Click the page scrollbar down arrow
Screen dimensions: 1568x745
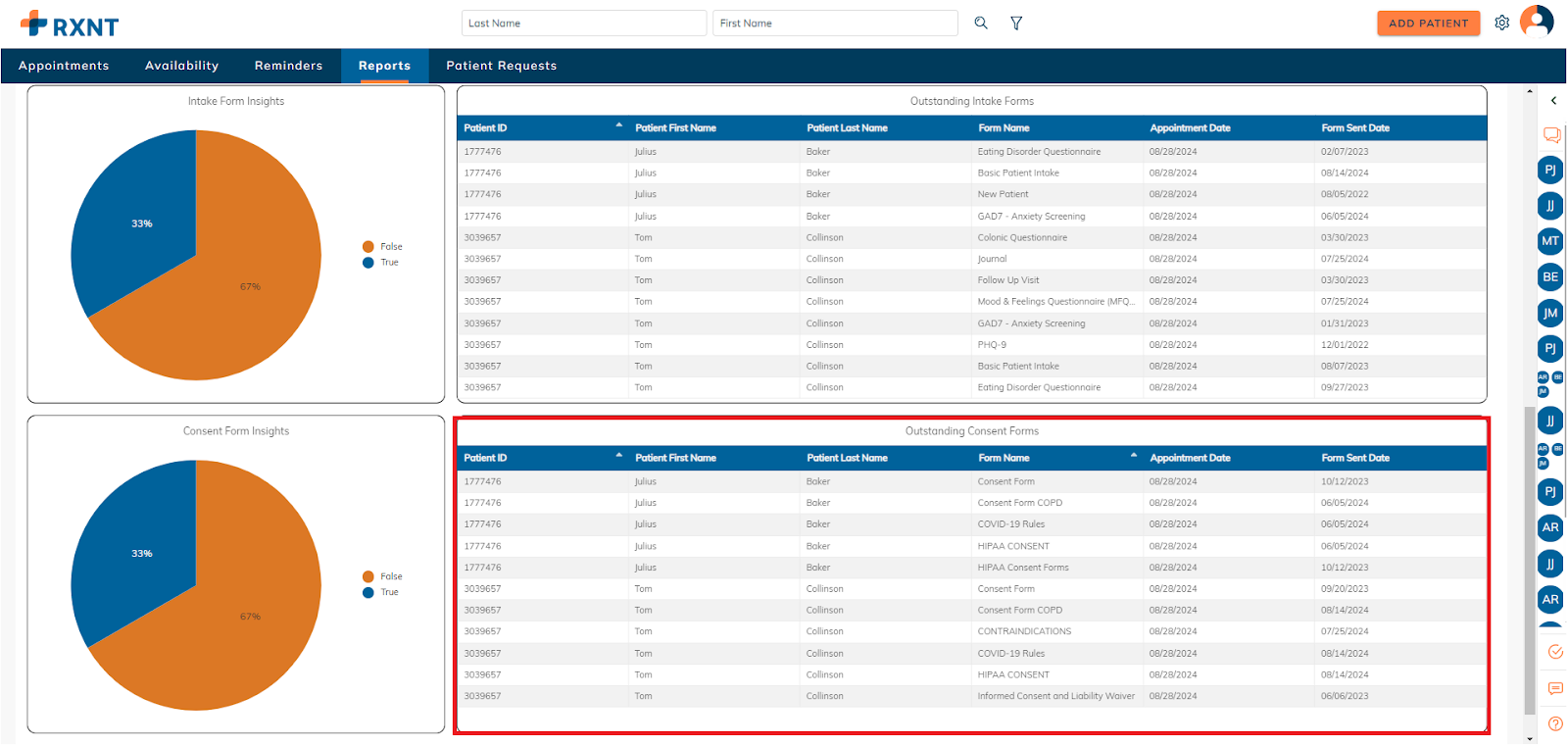click(x=1530, y=738)
